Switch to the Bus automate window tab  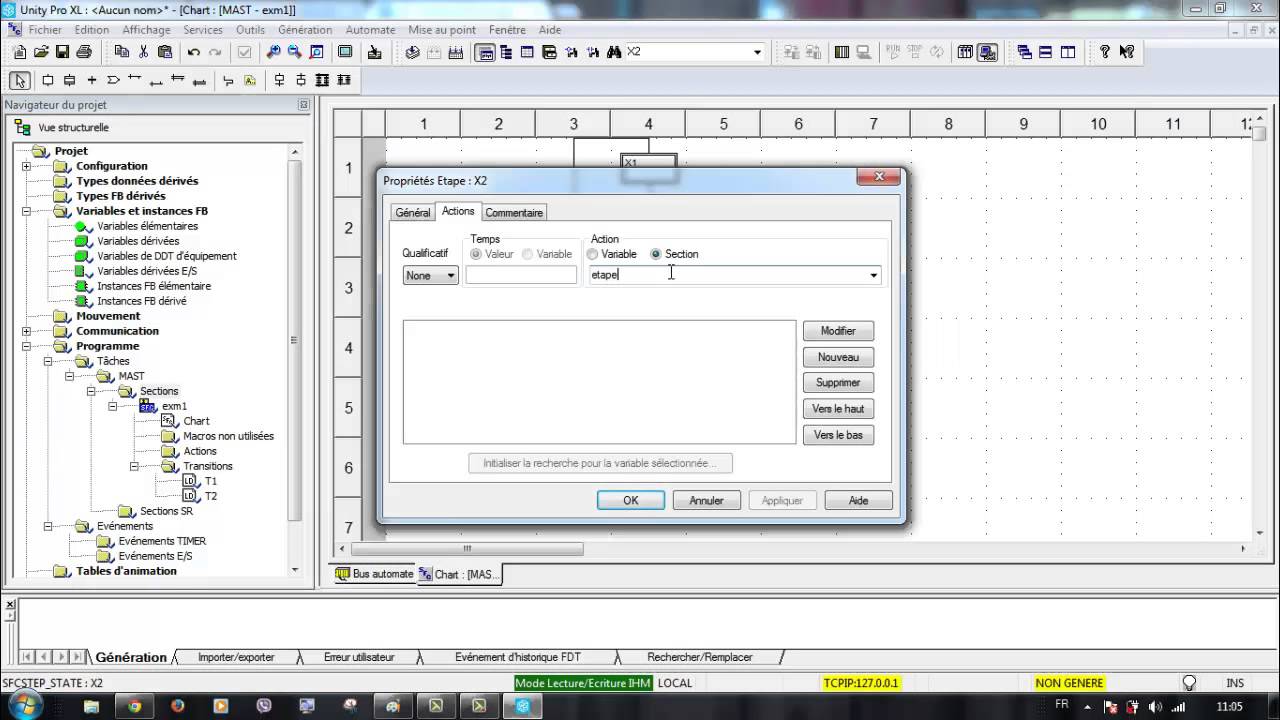(374, 574)
